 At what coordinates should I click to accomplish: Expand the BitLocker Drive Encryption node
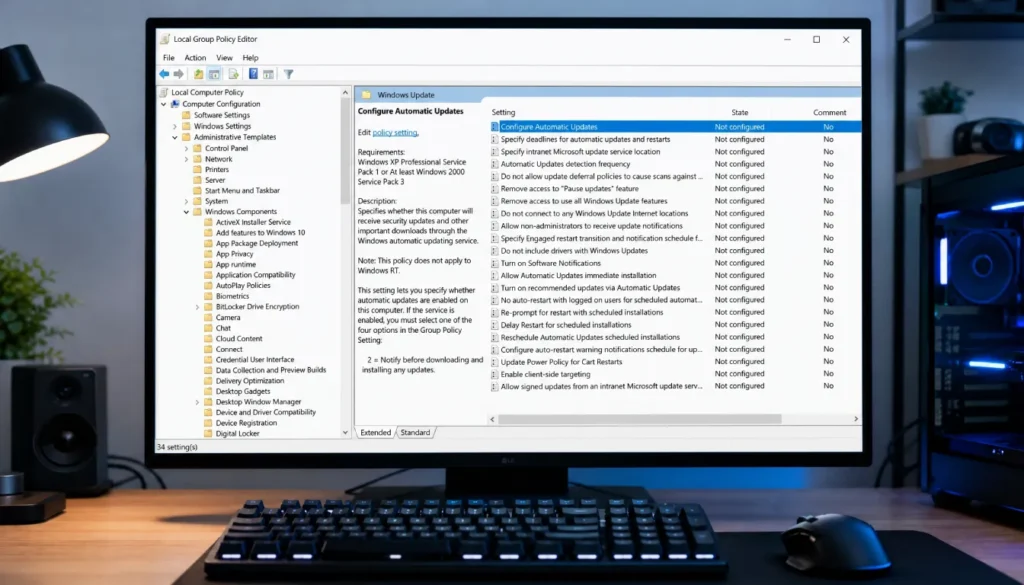197,306
